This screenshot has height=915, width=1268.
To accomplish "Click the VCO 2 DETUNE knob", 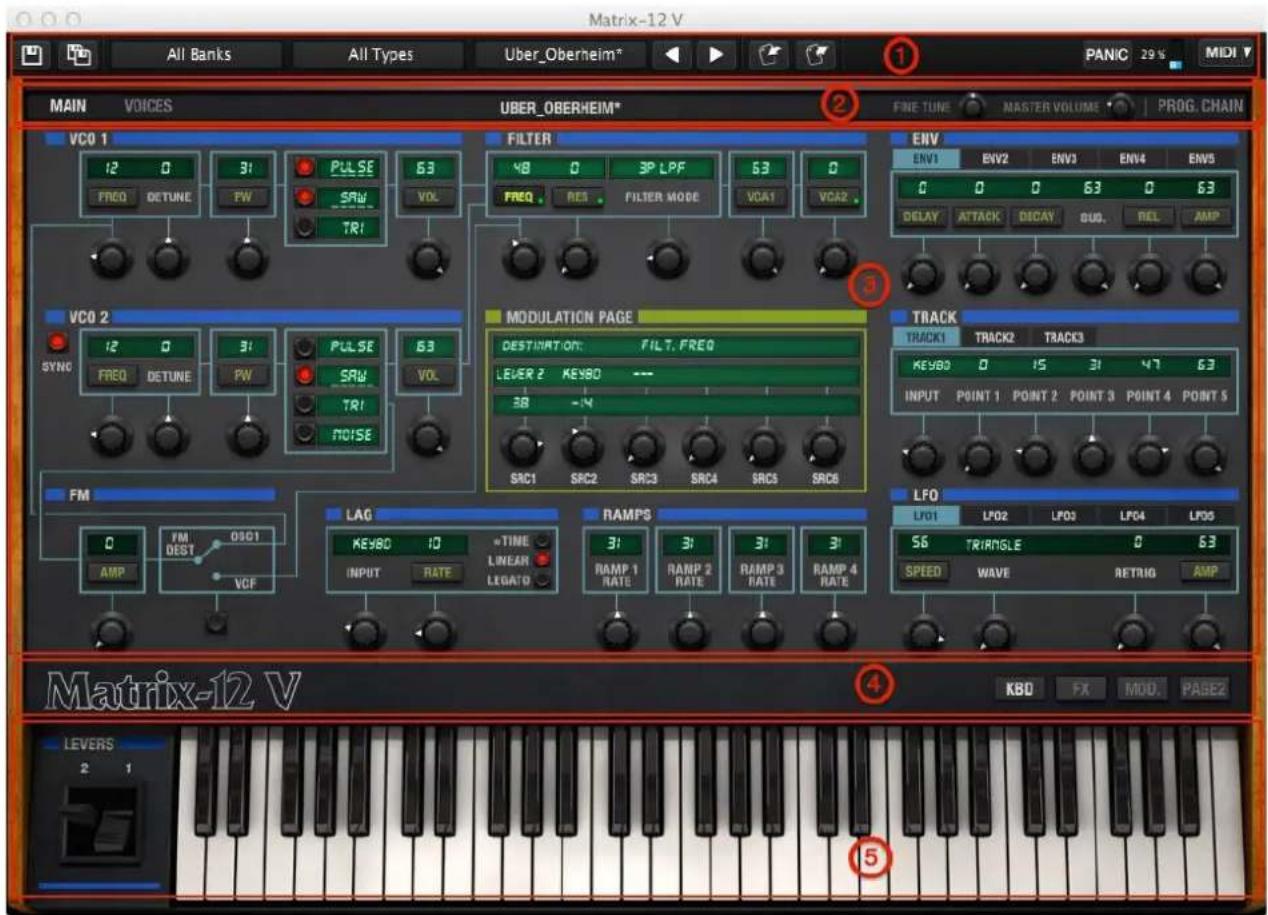I will click(x=167, y=437).
